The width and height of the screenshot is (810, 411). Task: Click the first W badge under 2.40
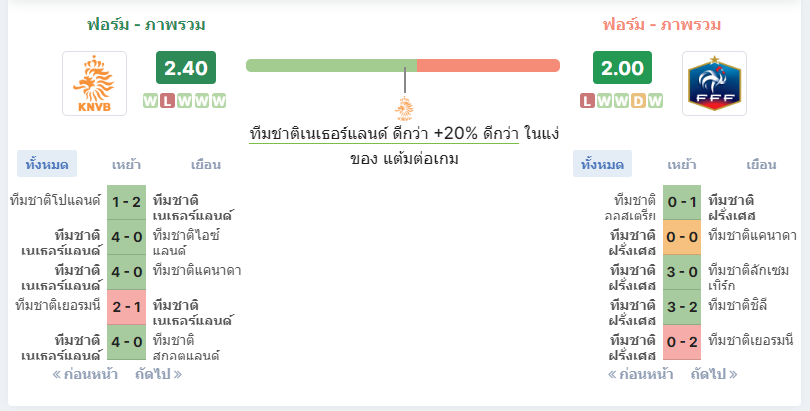click(x=150, y=101)
